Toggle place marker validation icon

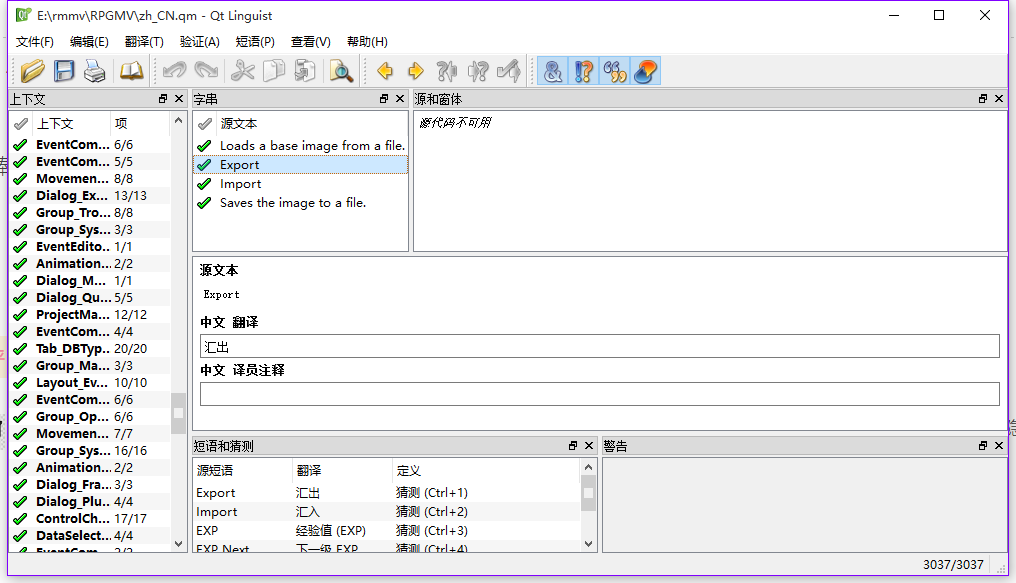pyautogui.click(x=646, y=71)
